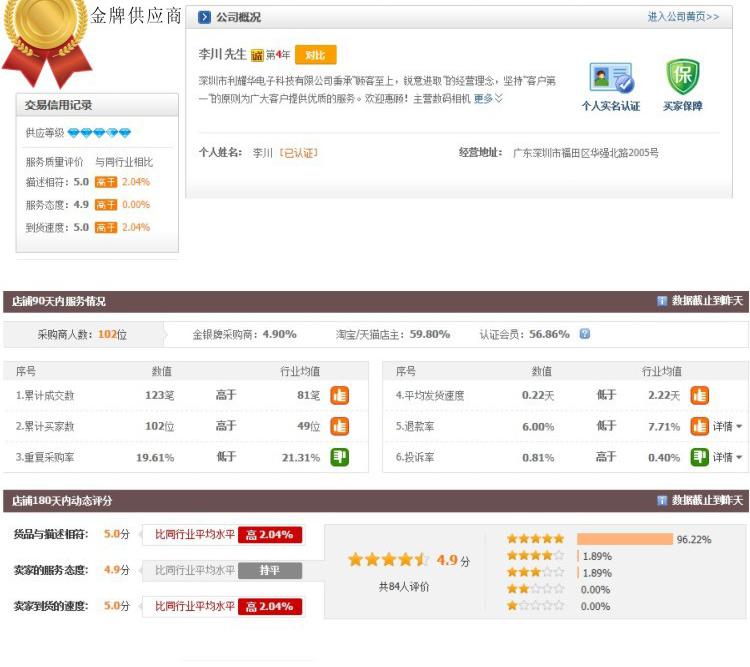Viewport: 750px width, 667px height.
Task: Click the help icon next to 认证会员
Action: [585, 334]
